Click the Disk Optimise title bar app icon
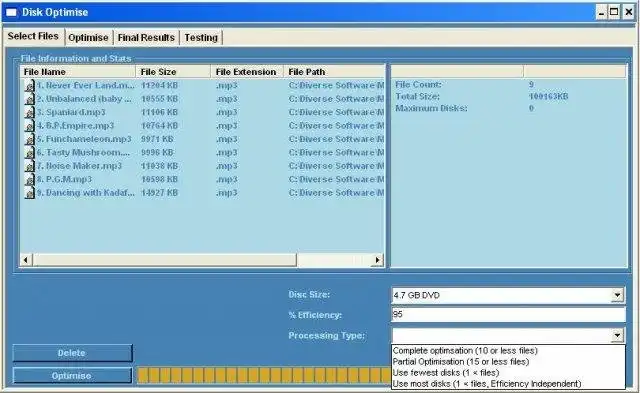This screenshot has height=393, width=640. click(11, 13)
